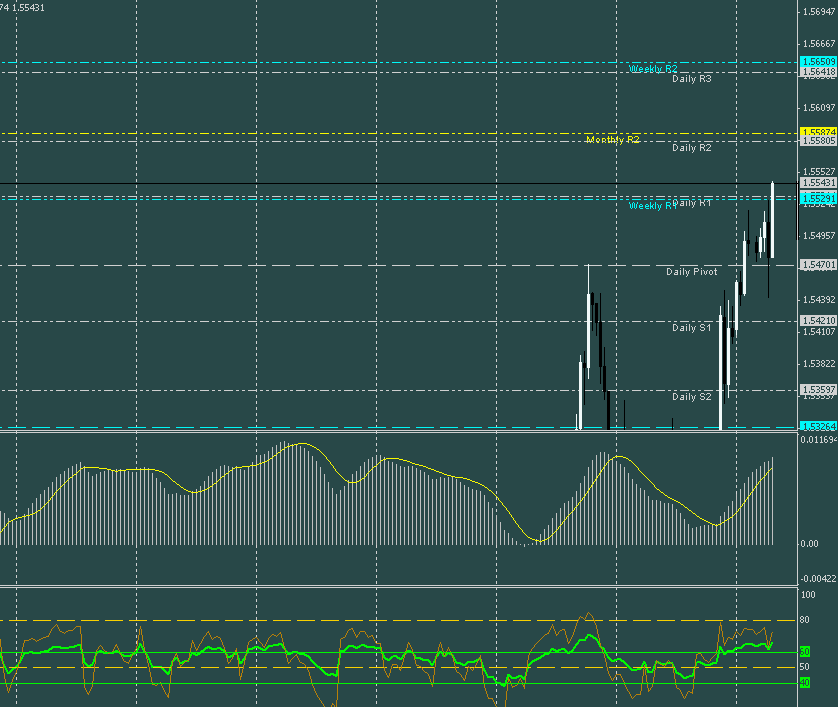This screenshot has height=707, width=838.
Task: Click the 0.00 oscillator scale value
Action: point(809,544)
